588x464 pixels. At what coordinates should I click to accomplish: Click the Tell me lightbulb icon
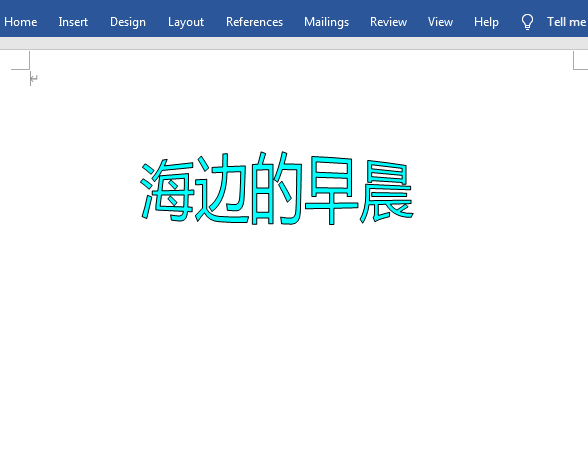(x=527, y=22)
